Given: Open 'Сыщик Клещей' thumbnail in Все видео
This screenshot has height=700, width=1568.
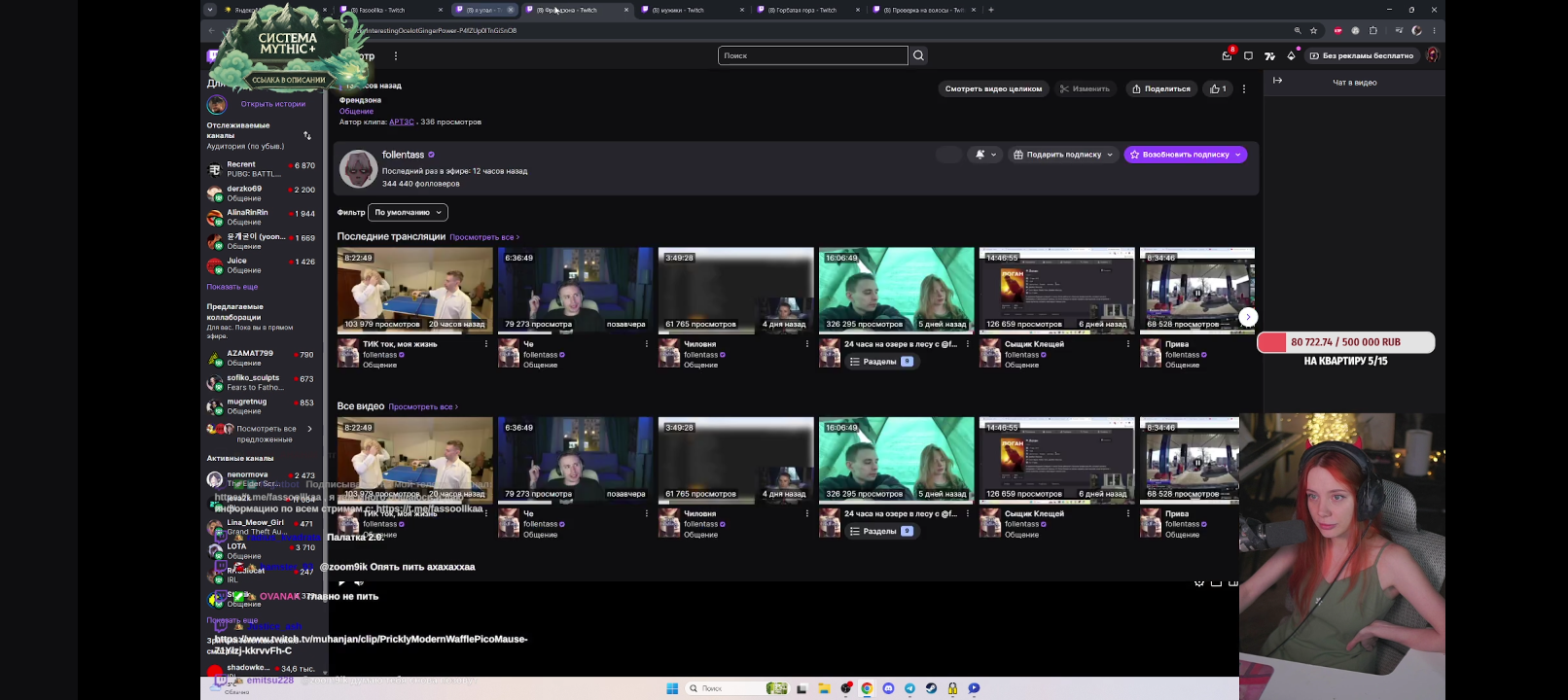Looking at the screenshot, I should point(1057,461).
